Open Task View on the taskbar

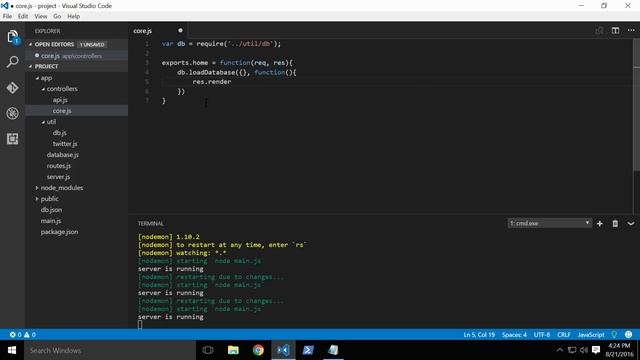point(208,350)
